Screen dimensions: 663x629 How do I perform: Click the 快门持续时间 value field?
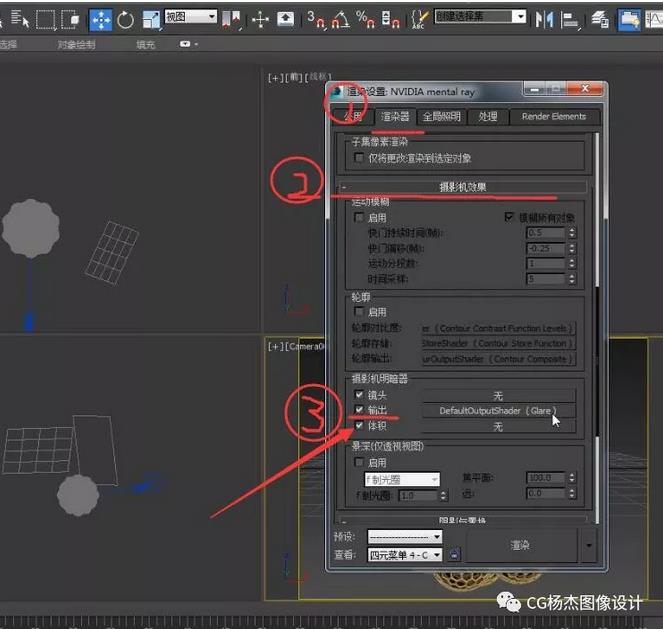545,232
